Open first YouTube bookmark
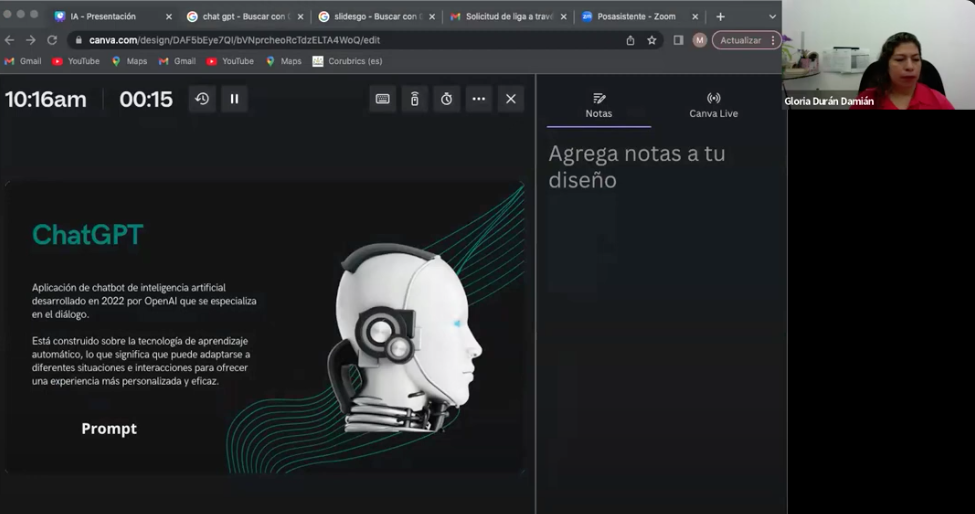 [76, 61]
